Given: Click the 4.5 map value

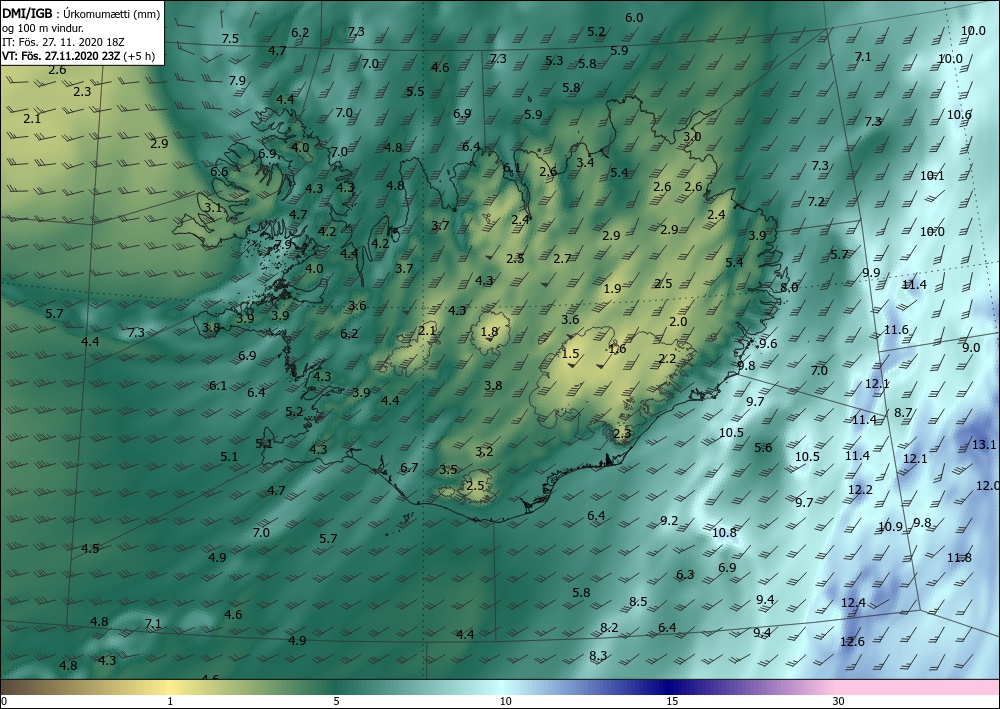Looking at the screenshot, I should 90,548.
